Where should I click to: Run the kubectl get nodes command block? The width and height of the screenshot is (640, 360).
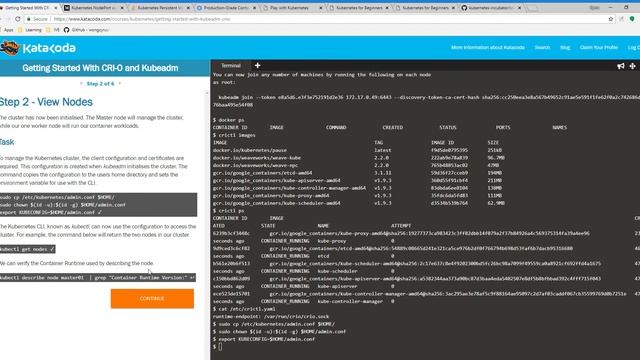(x=27, y=249)
